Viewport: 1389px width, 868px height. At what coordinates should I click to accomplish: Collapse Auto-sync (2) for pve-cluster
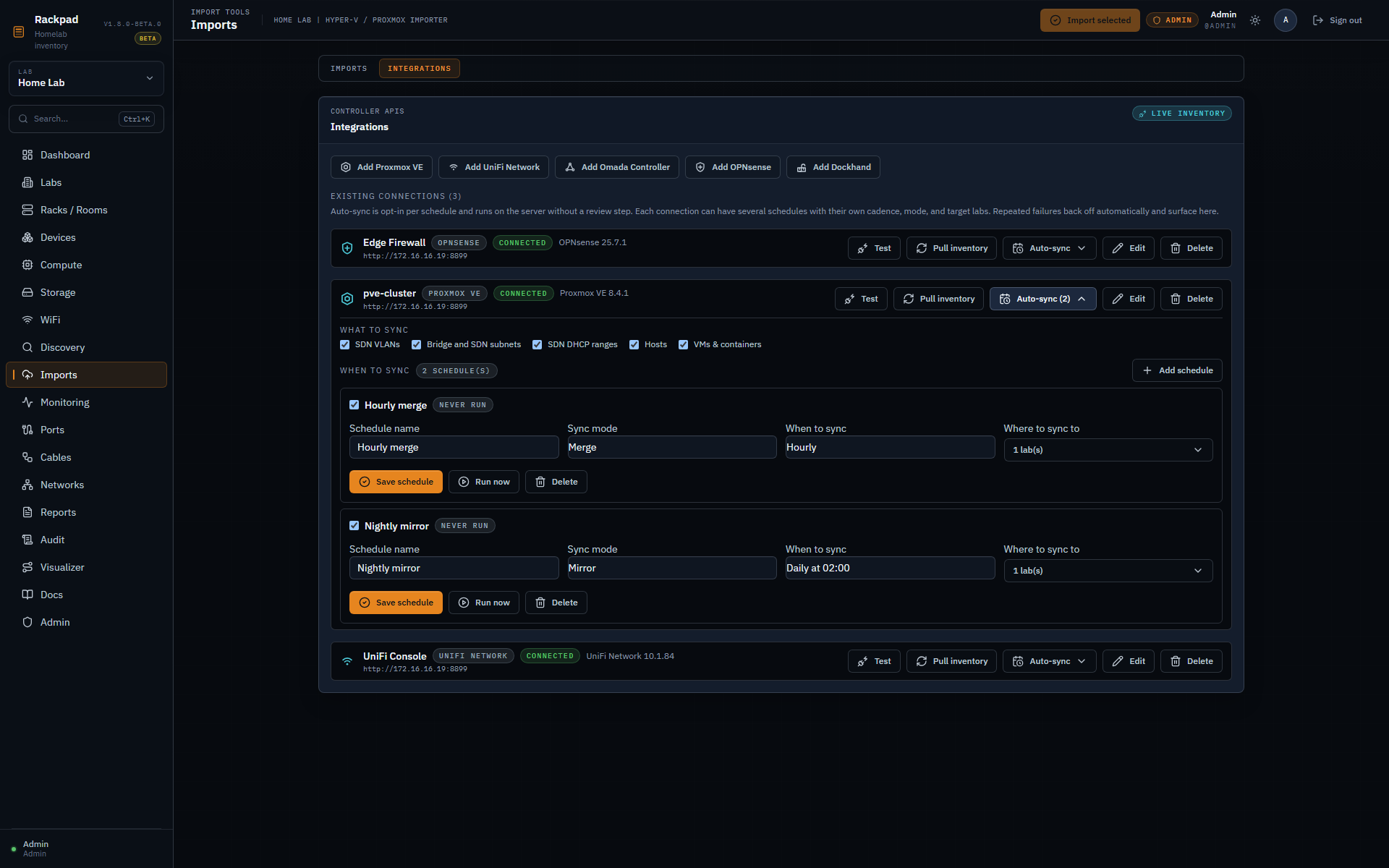[1042, 299]
